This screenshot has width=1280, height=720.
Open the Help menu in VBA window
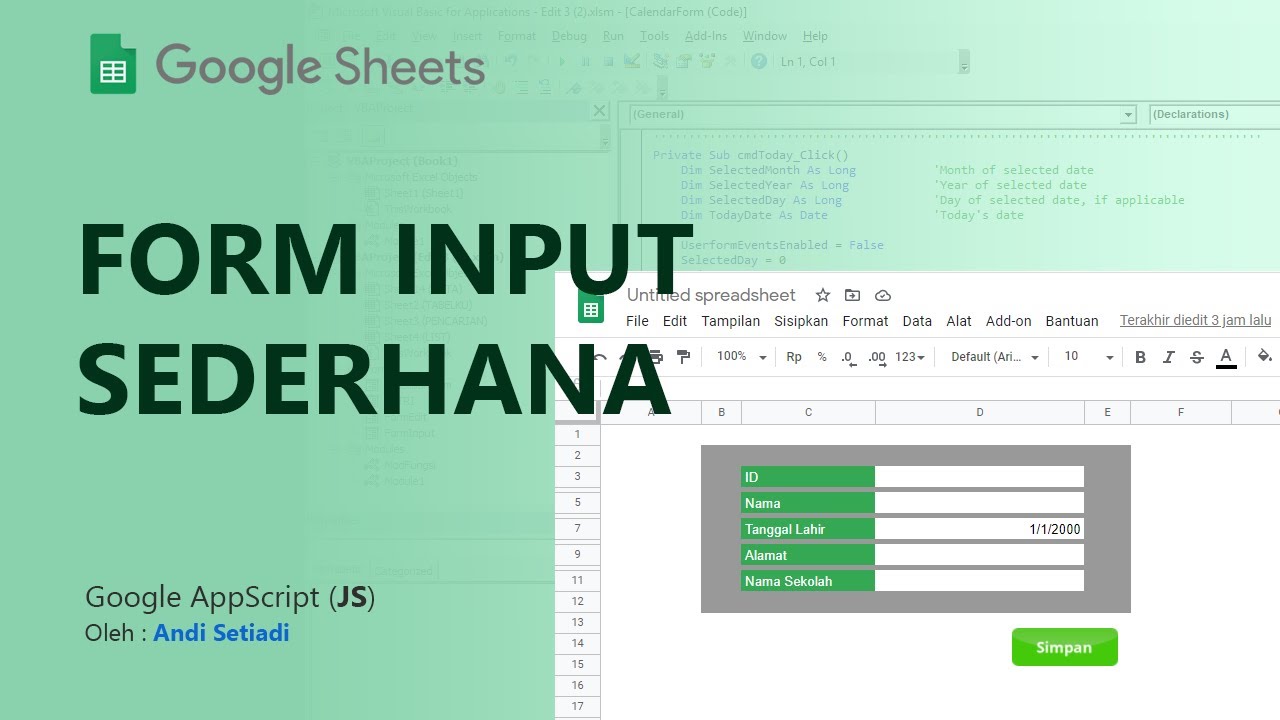click(815, 36)
